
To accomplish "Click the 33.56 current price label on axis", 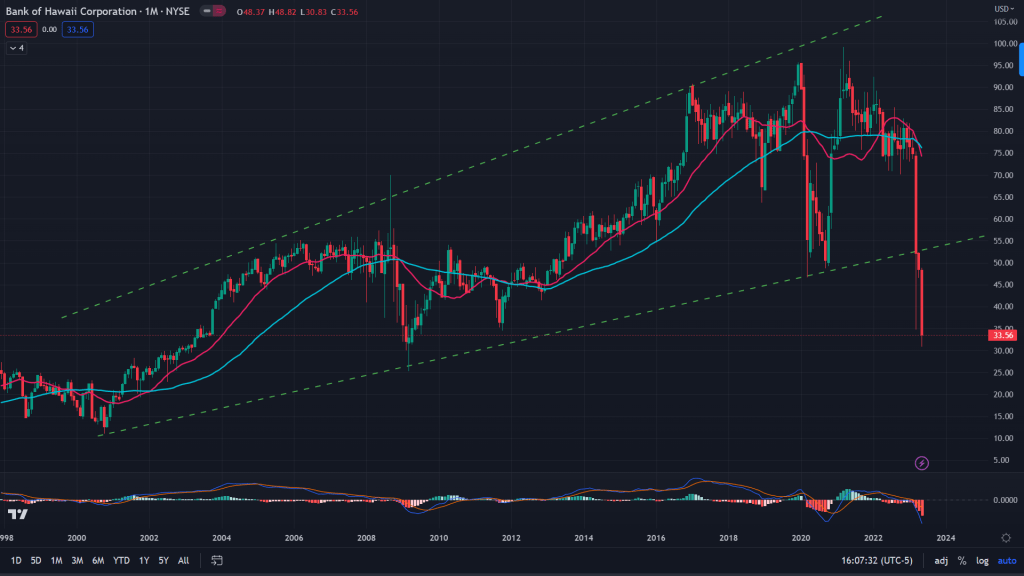I will pos(1004,335).
